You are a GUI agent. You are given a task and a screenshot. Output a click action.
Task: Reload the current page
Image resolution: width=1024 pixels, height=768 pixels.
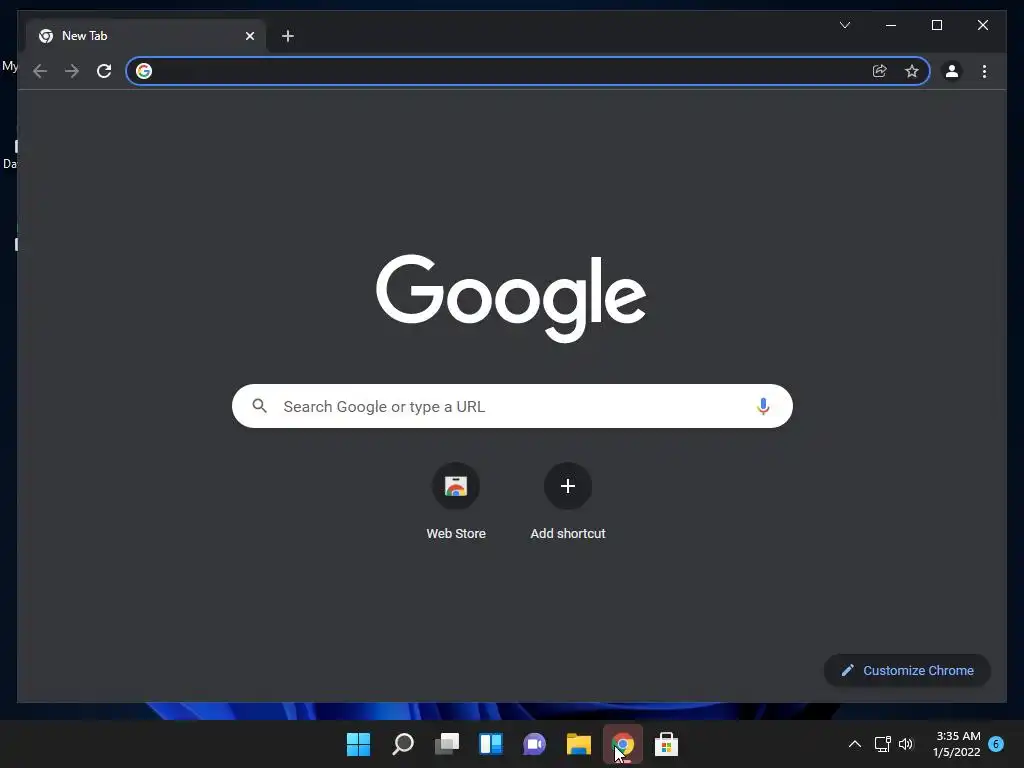click(x=104, y=71)
